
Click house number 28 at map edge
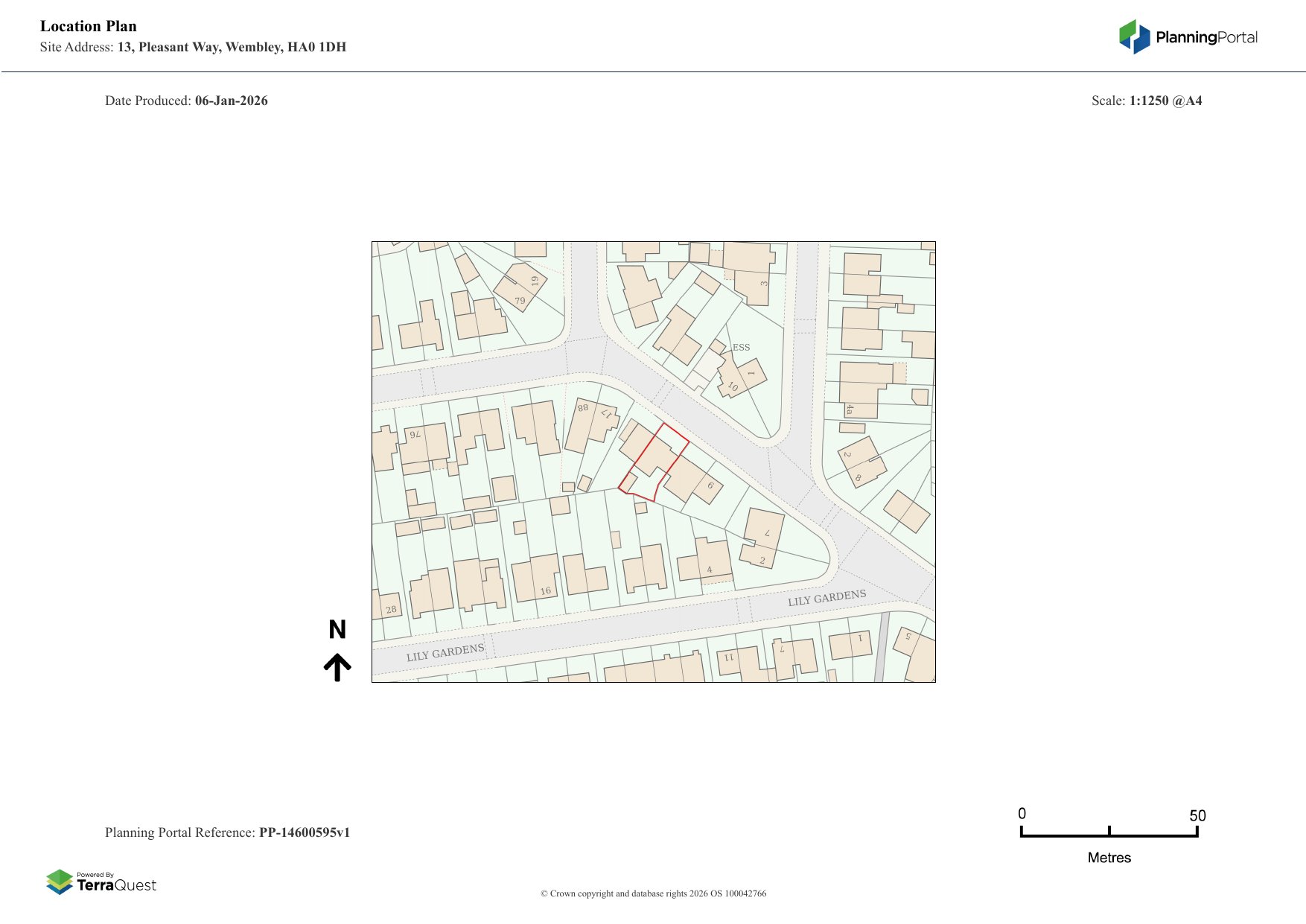tap(391, 609)
